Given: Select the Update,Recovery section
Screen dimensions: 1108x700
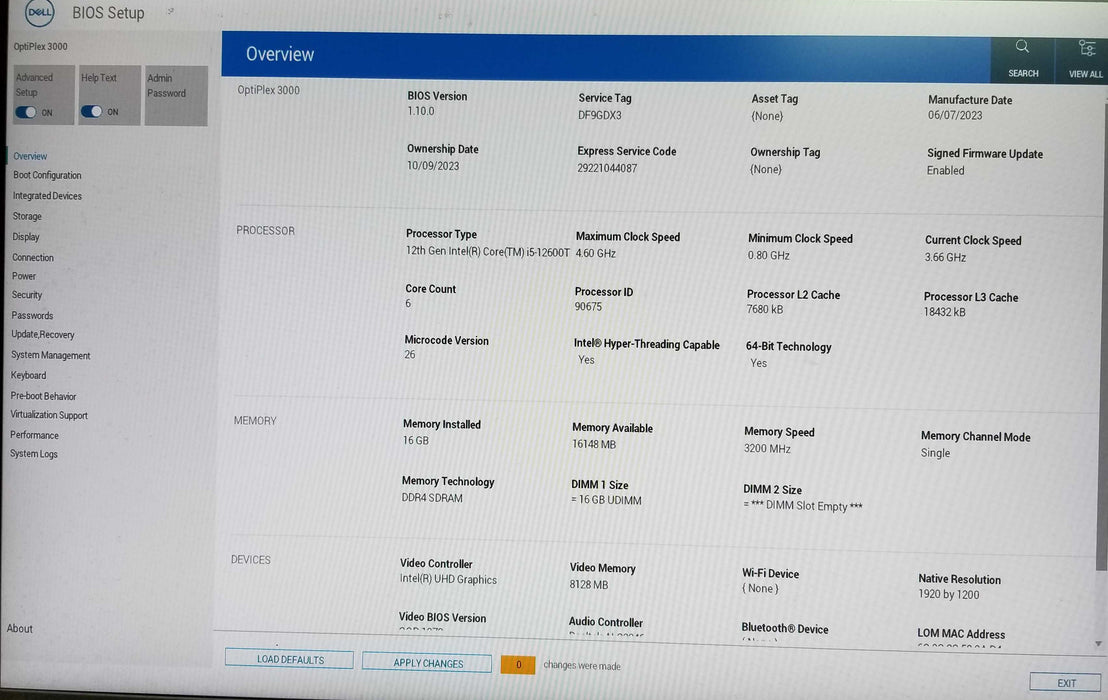Looking at the screenshot, I should point(44,334).
